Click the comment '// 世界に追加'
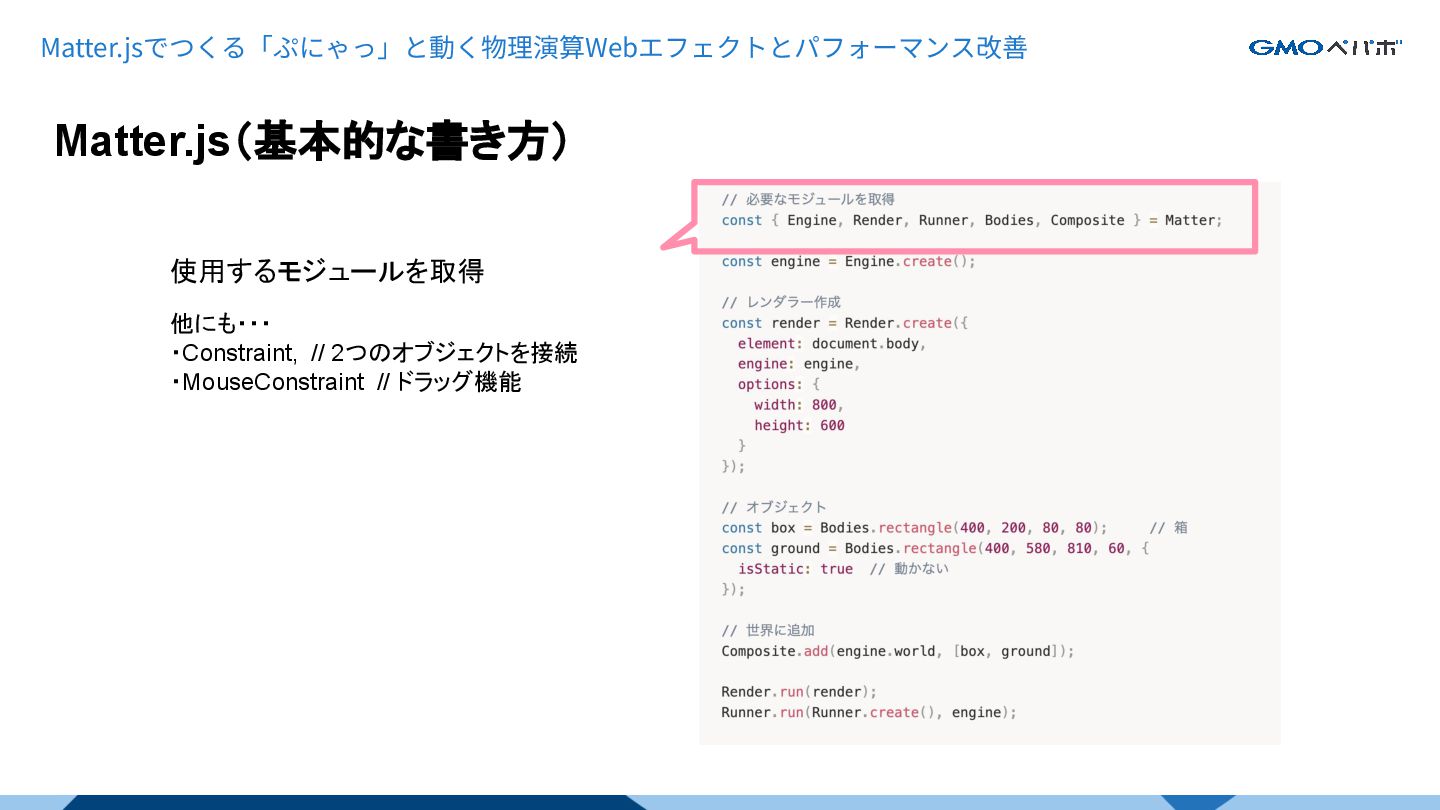 click(x=768, y=630)
